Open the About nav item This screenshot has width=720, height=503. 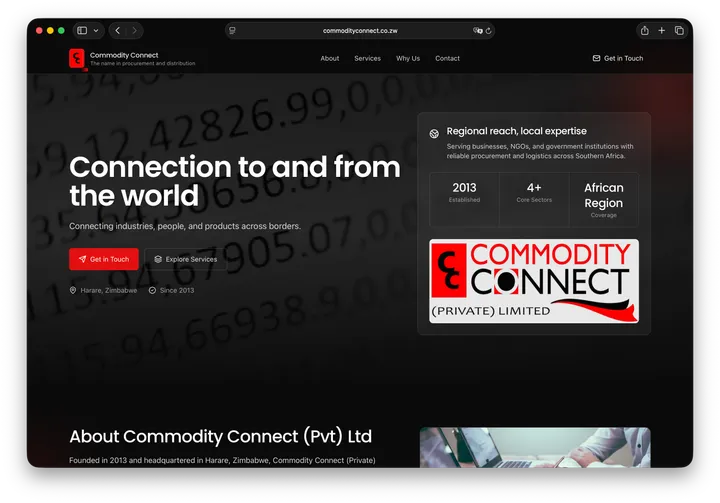tap(330, 58)
